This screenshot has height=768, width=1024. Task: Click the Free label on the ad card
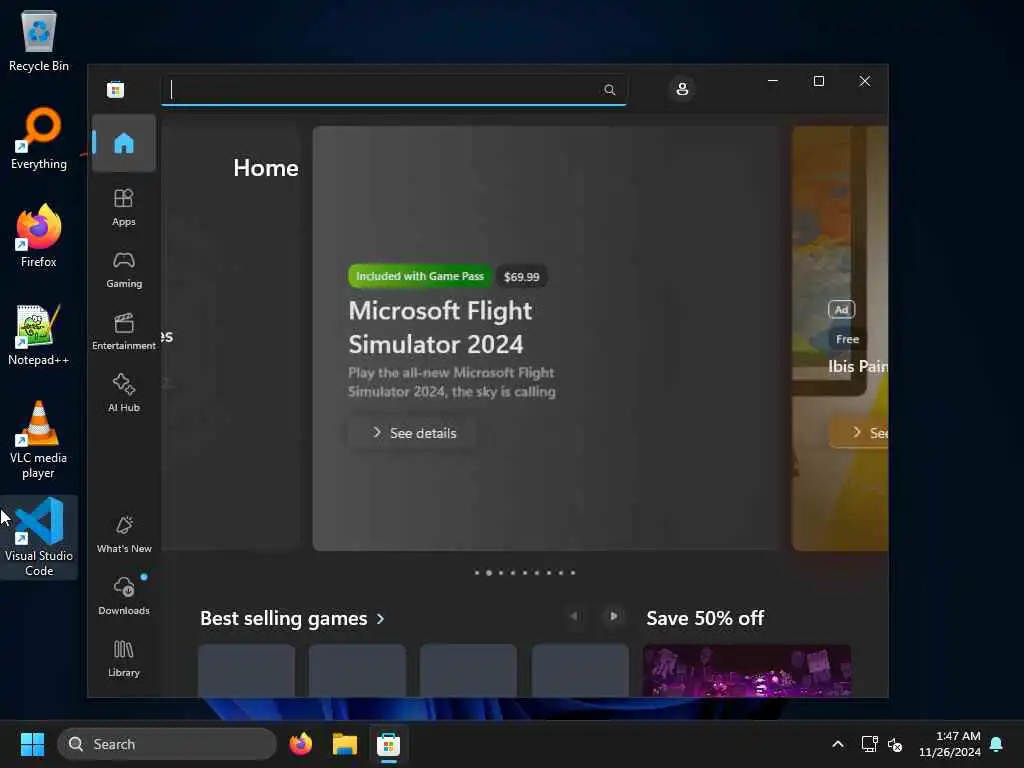847,339
